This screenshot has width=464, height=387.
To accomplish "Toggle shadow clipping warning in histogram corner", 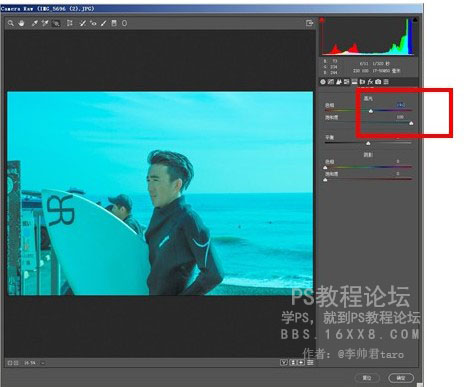I will (322, 20).
